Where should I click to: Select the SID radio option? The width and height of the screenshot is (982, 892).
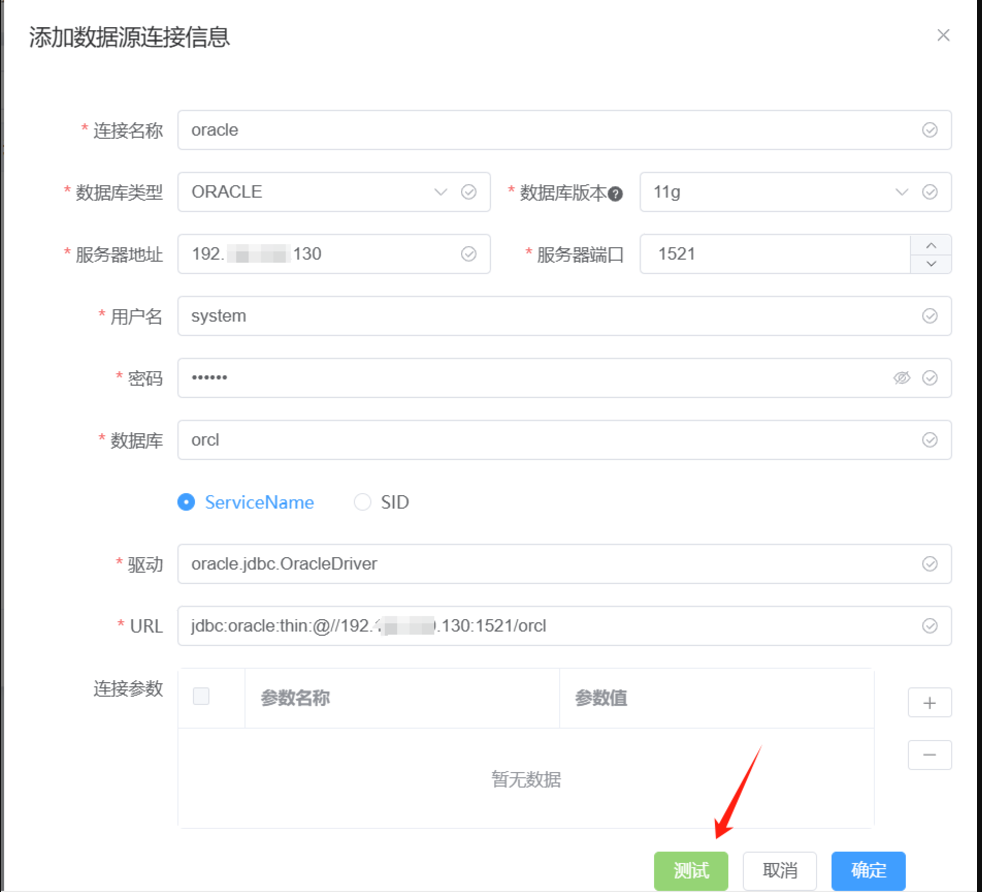point(362,502)
